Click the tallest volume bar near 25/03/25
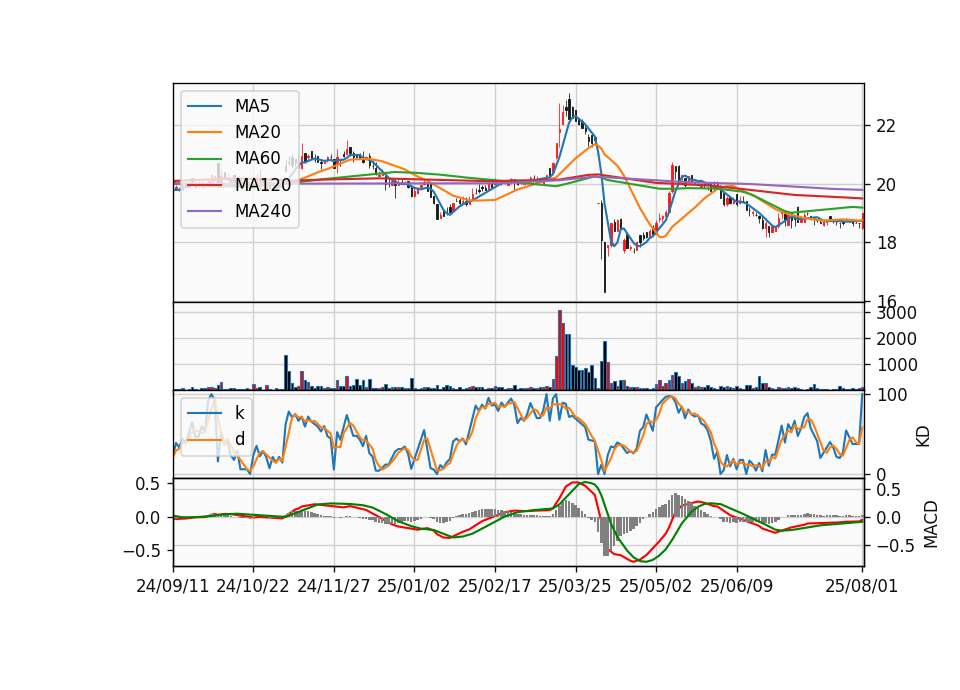The height and width of the screenshot is (690, 960). coord(560,350)
